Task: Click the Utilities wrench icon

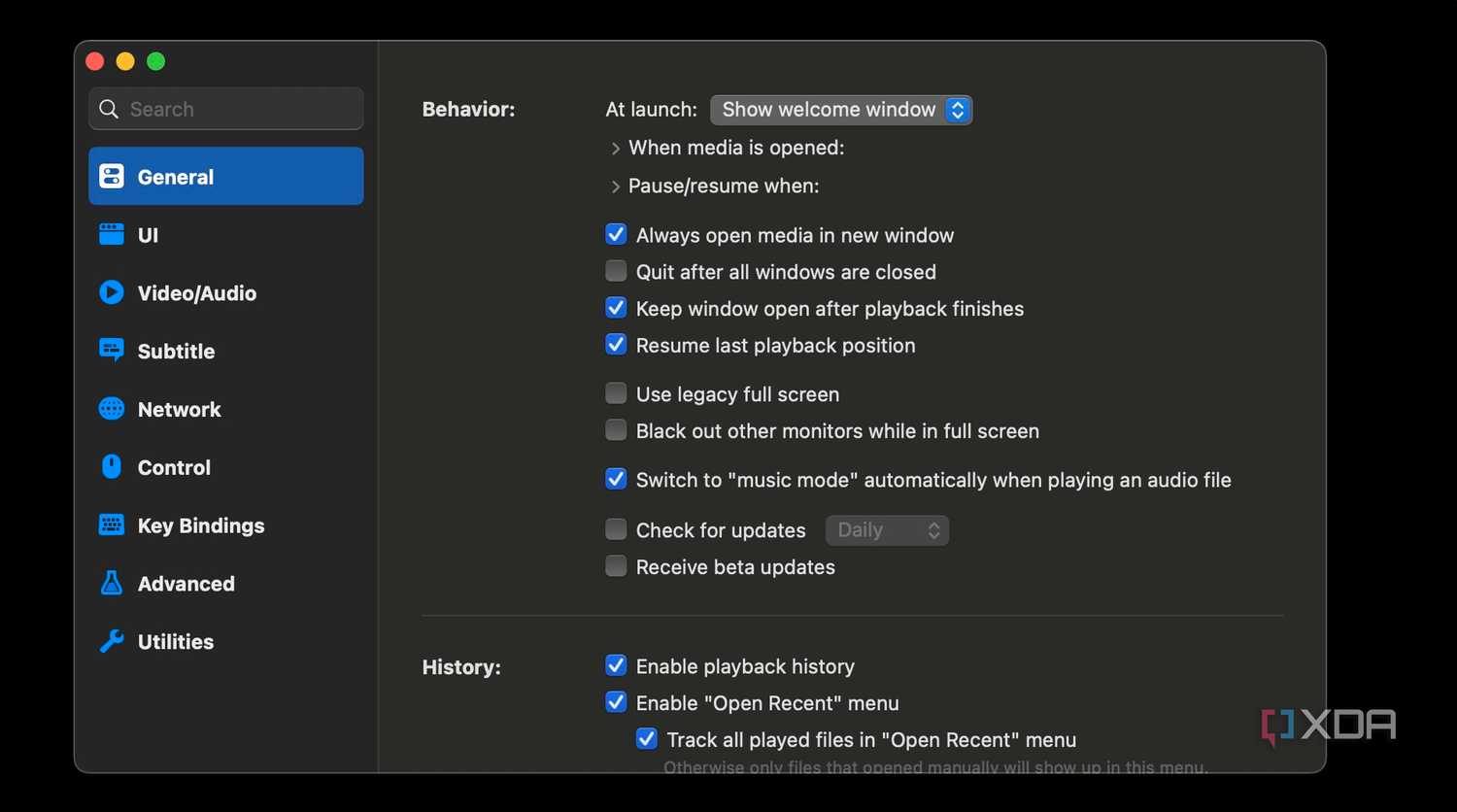Action: tap(112, 641)
